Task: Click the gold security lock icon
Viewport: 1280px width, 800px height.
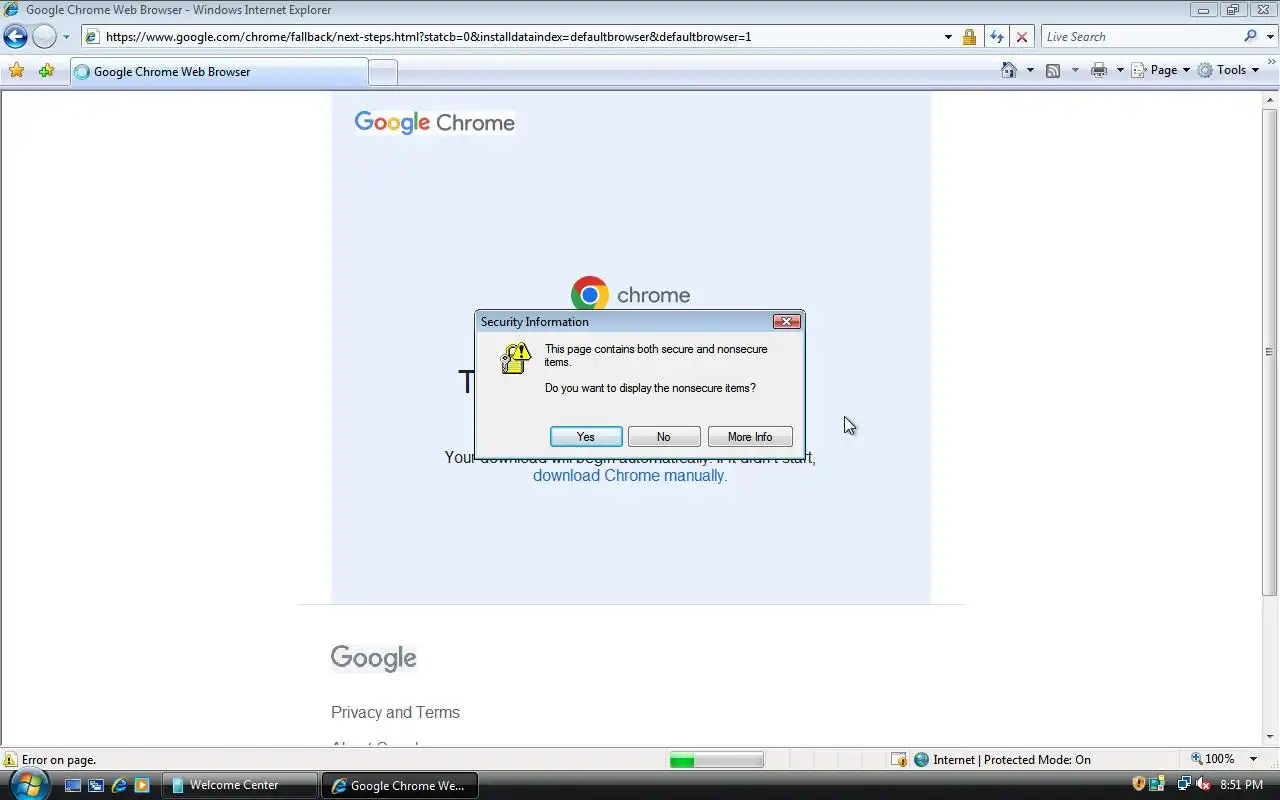Action: click(969, 37)
